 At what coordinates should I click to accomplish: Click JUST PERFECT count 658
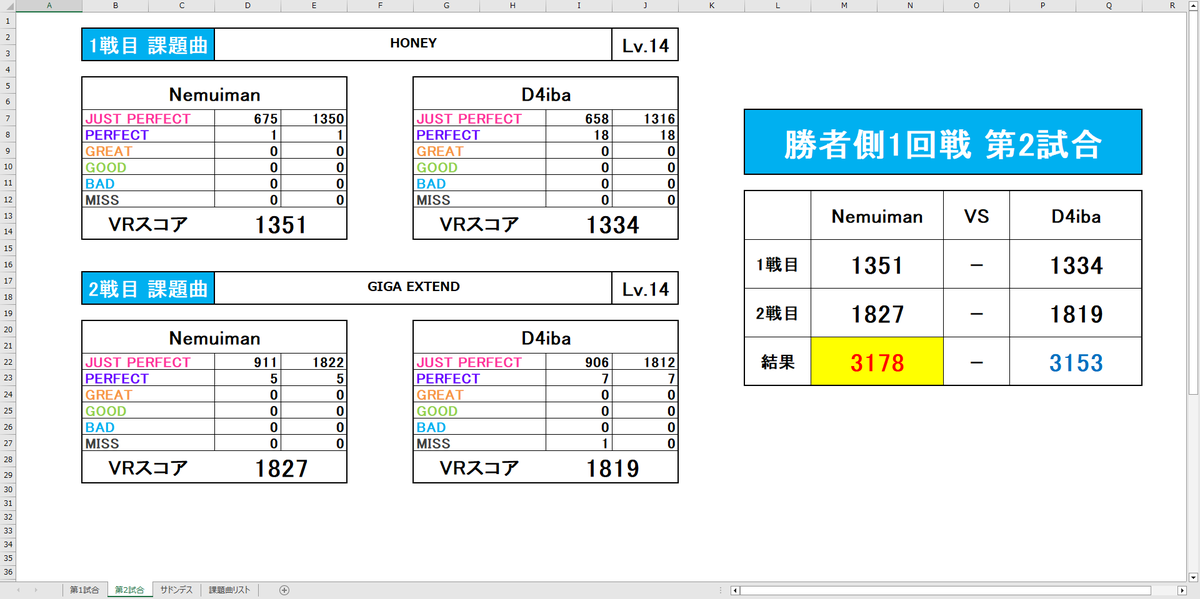click(579, 118)
